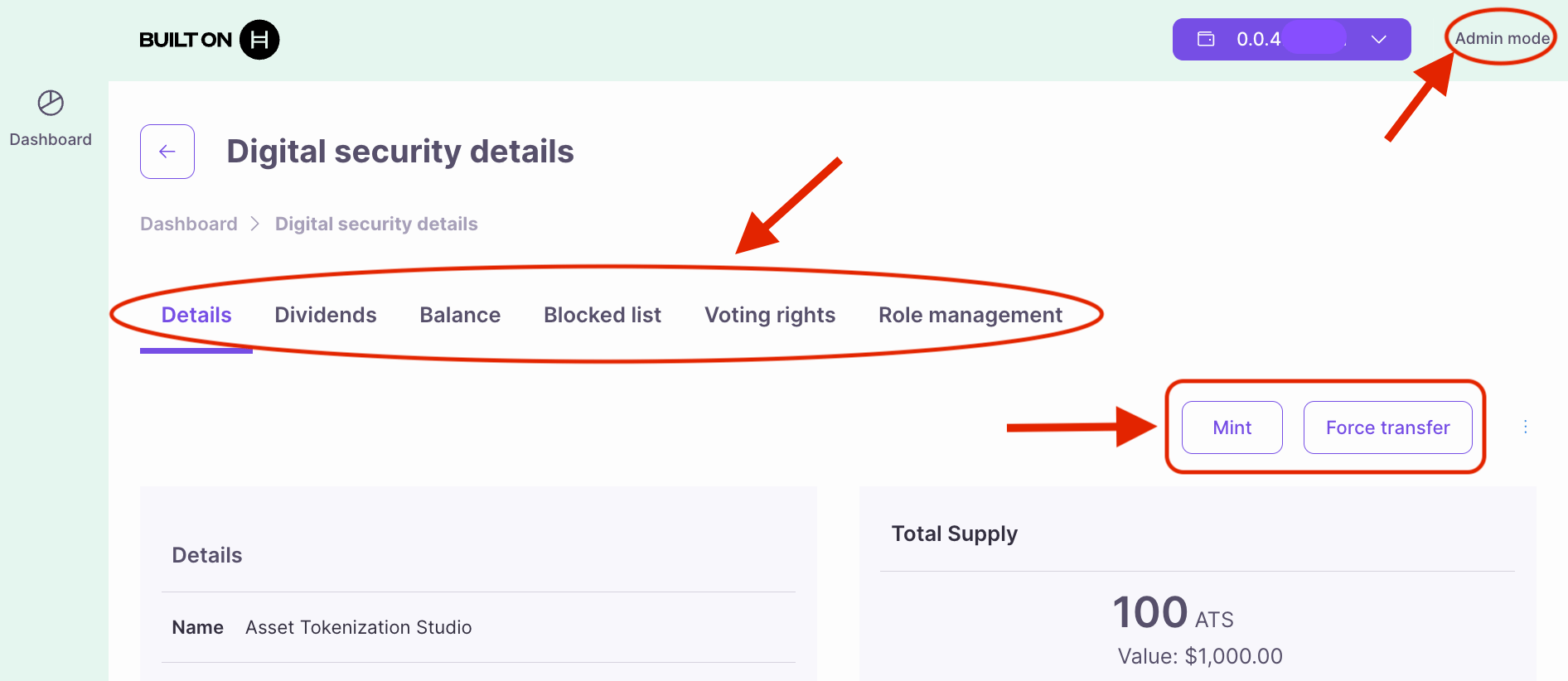1568x681 pixels.
Task: Open the 0.0.4 account selector
Action: [x=1291, y=39]
